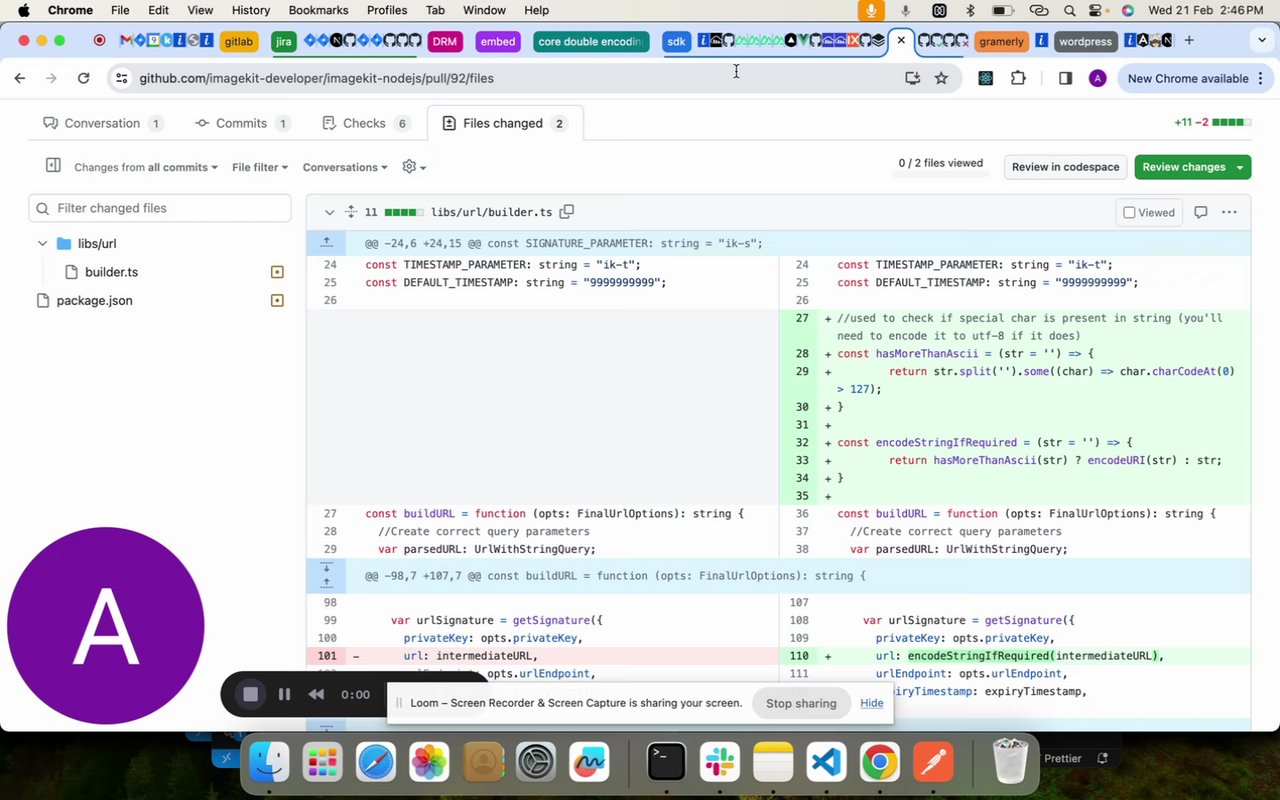Hide the Loom sharing notification
The image size is (1280, 800).
pyautogui.click(x=872, y=703)
